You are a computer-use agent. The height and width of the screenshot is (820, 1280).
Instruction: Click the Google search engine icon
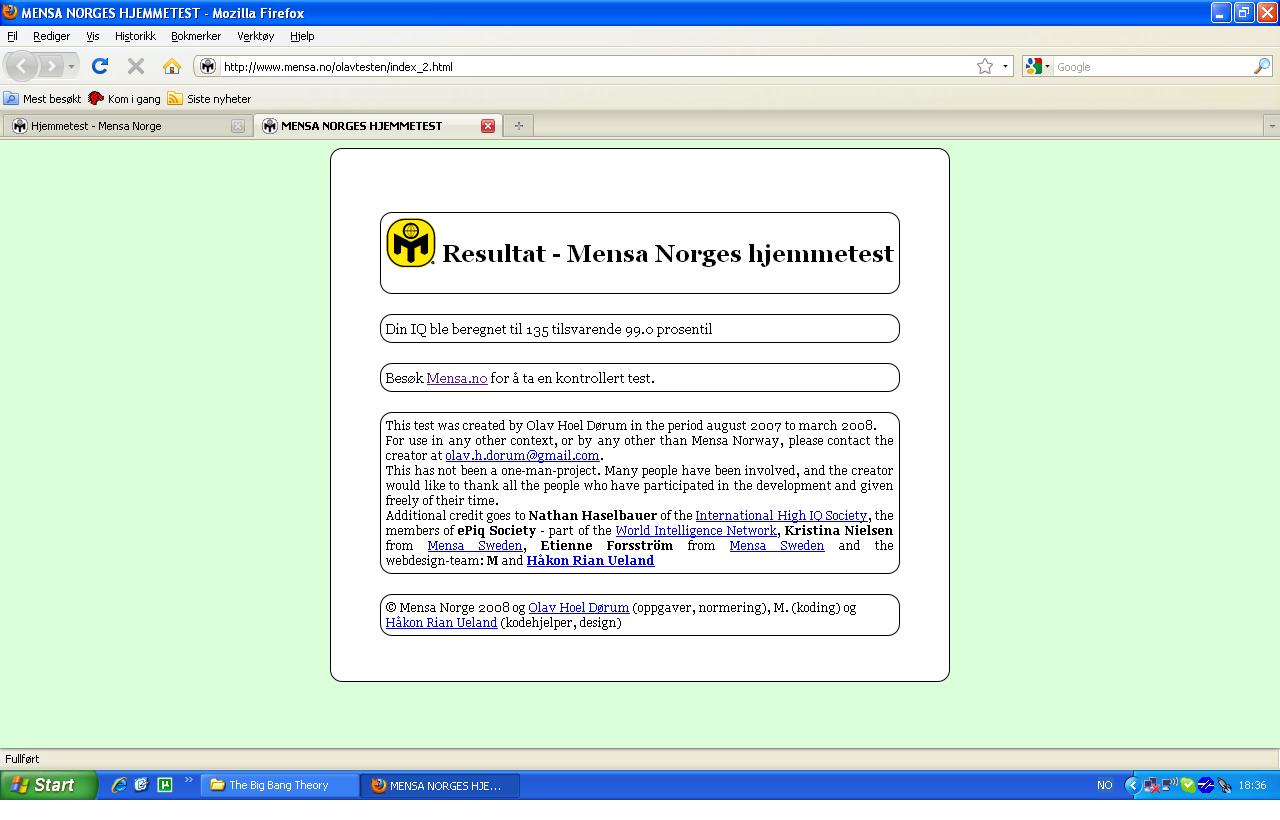click(1034, 66)
